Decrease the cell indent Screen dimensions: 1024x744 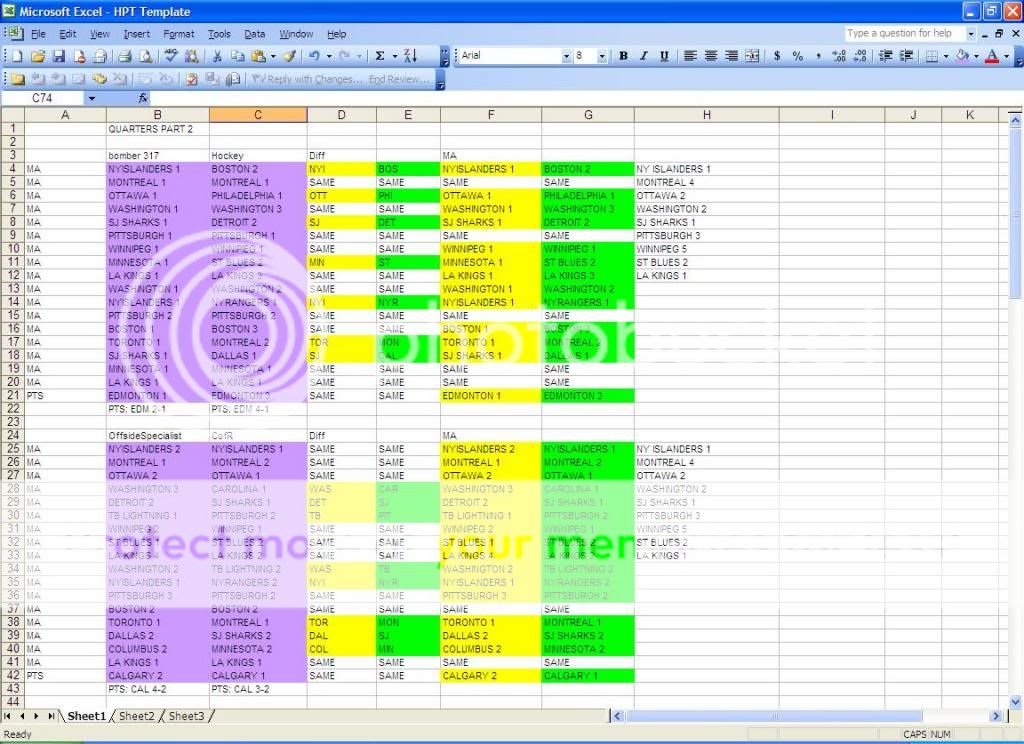(886, 56)
